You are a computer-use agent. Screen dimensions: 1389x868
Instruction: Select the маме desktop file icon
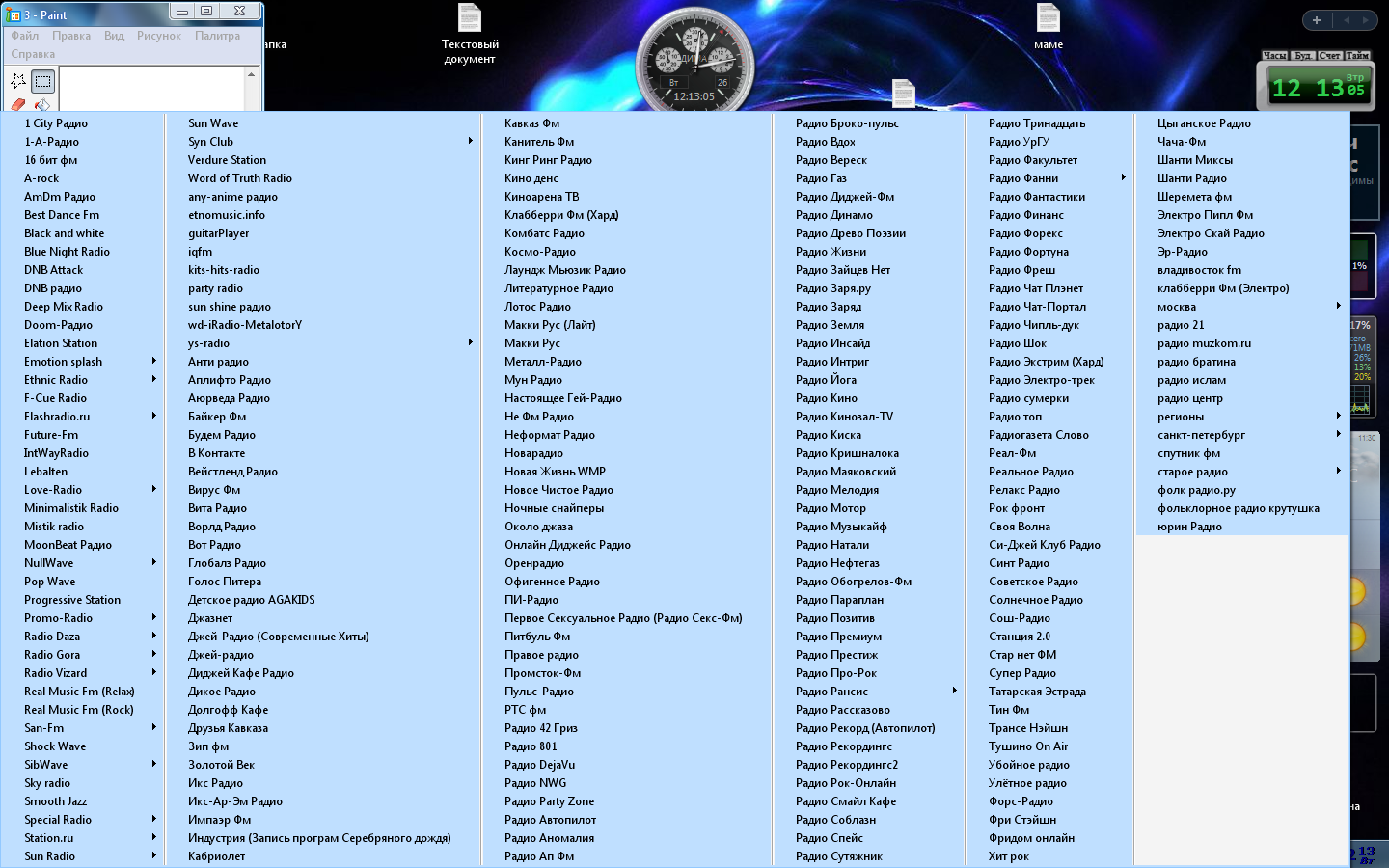click(1049, 27)
